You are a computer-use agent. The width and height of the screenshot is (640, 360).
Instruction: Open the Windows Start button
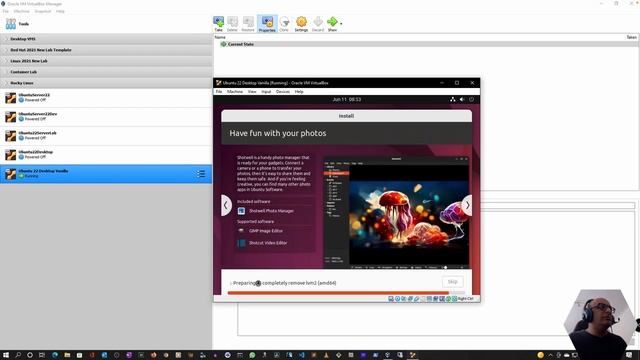[x=6, y=355]
